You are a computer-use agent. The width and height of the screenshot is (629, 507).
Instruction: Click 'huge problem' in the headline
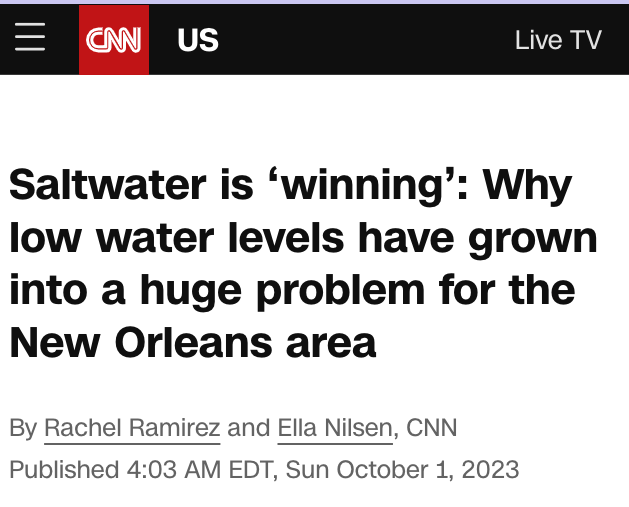pos(267,291)
